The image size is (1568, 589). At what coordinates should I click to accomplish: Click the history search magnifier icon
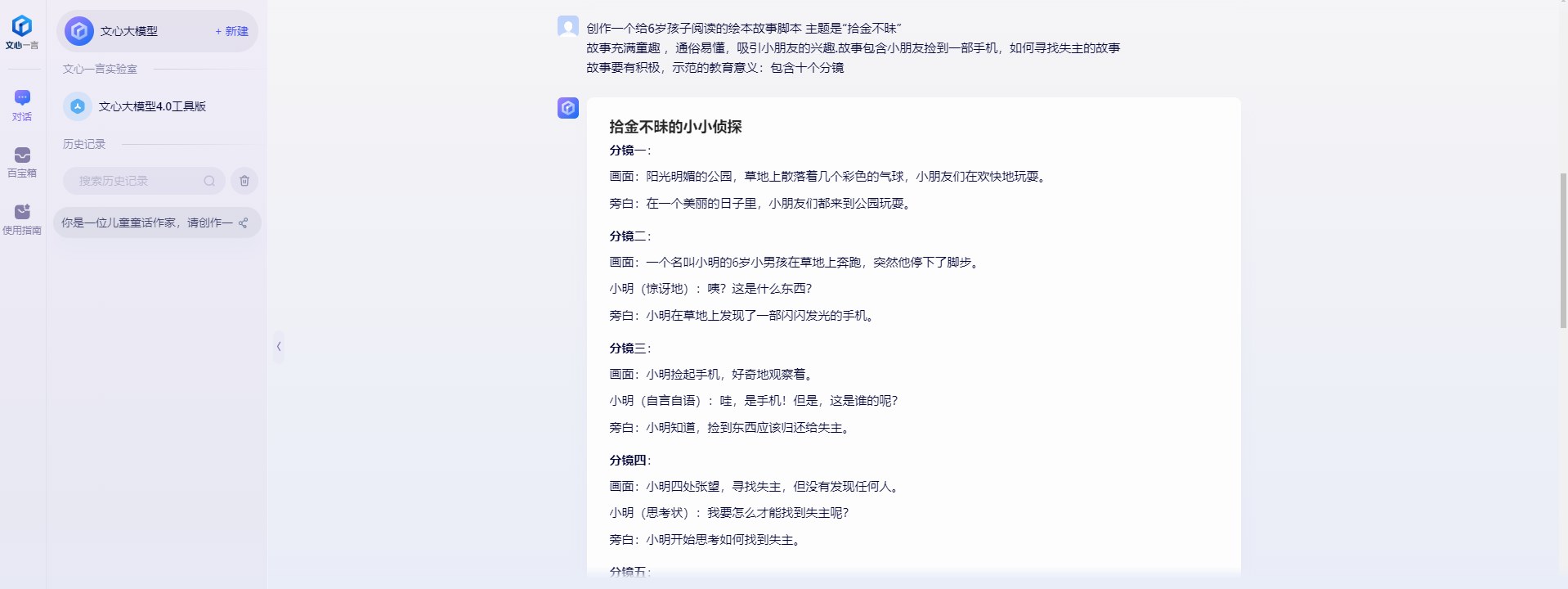[209, 181]
